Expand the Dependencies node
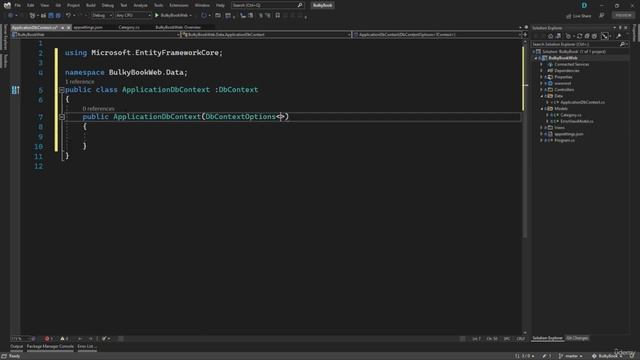640x360 pixels. tap(542, 71)
